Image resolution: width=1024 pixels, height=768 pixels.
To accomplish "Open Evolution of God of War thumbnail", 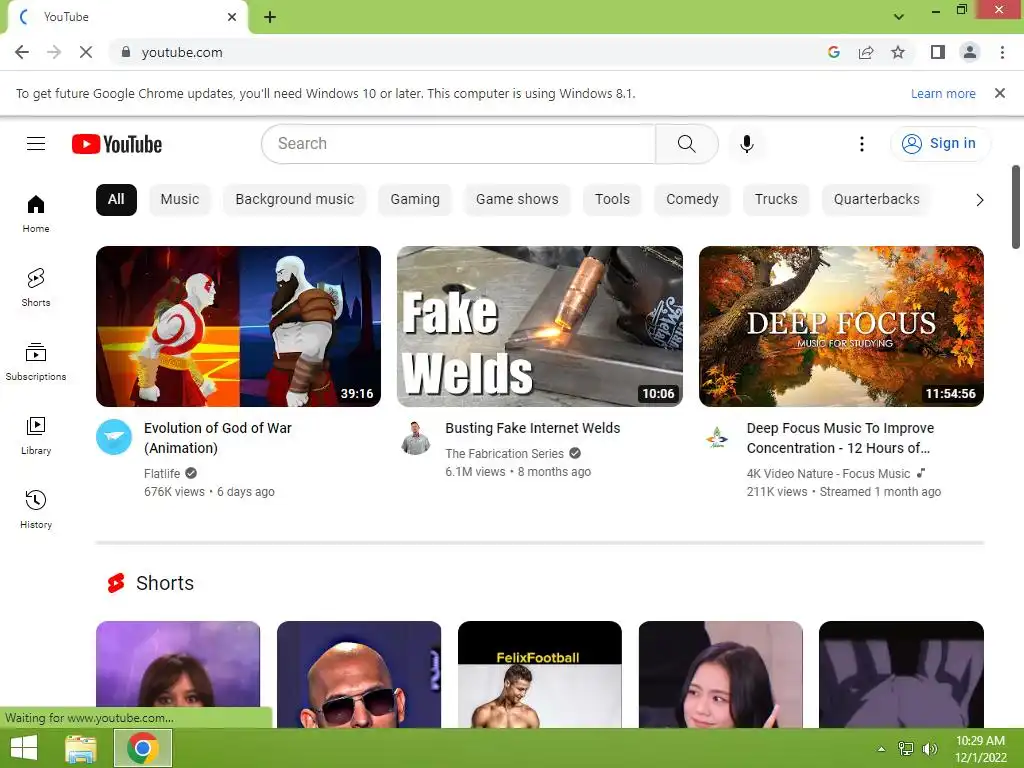I will pos(238,327).
